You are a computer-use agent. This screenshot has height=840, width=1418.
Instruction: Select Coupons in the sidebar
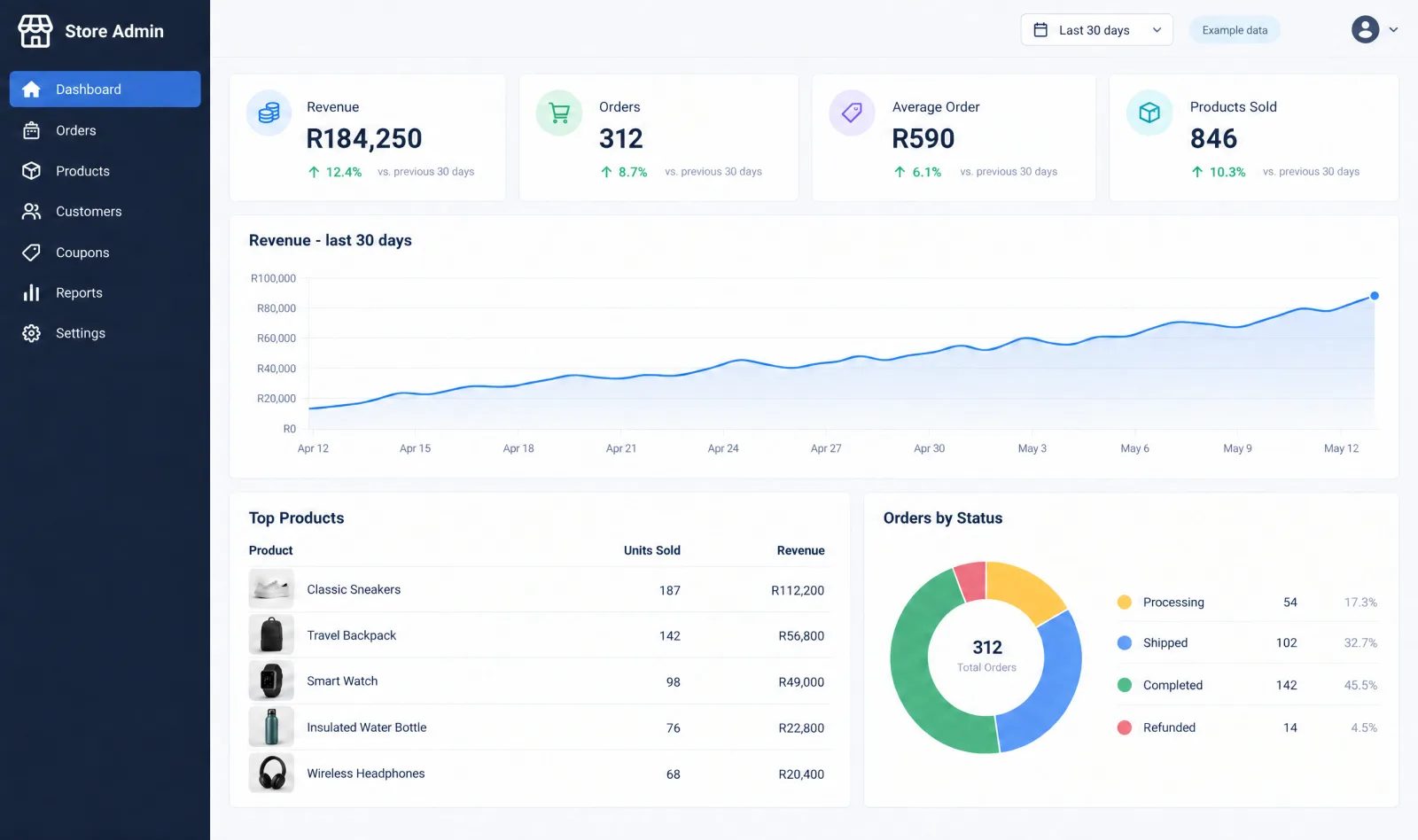coord(105,253)
